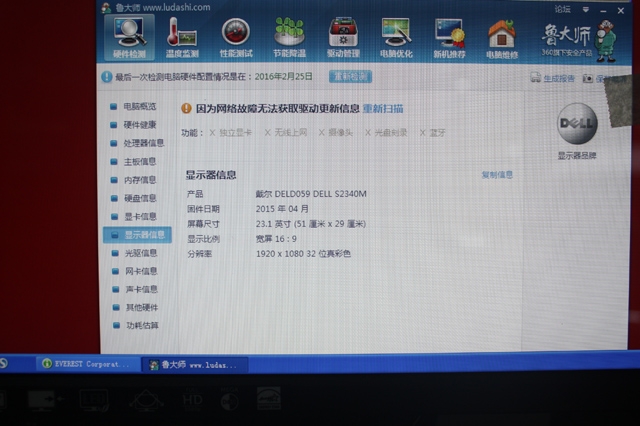This screenshot has height=426, width=640.
Task: Click the 蓝牙 feature indicator
Action: [x=433, y=133]
